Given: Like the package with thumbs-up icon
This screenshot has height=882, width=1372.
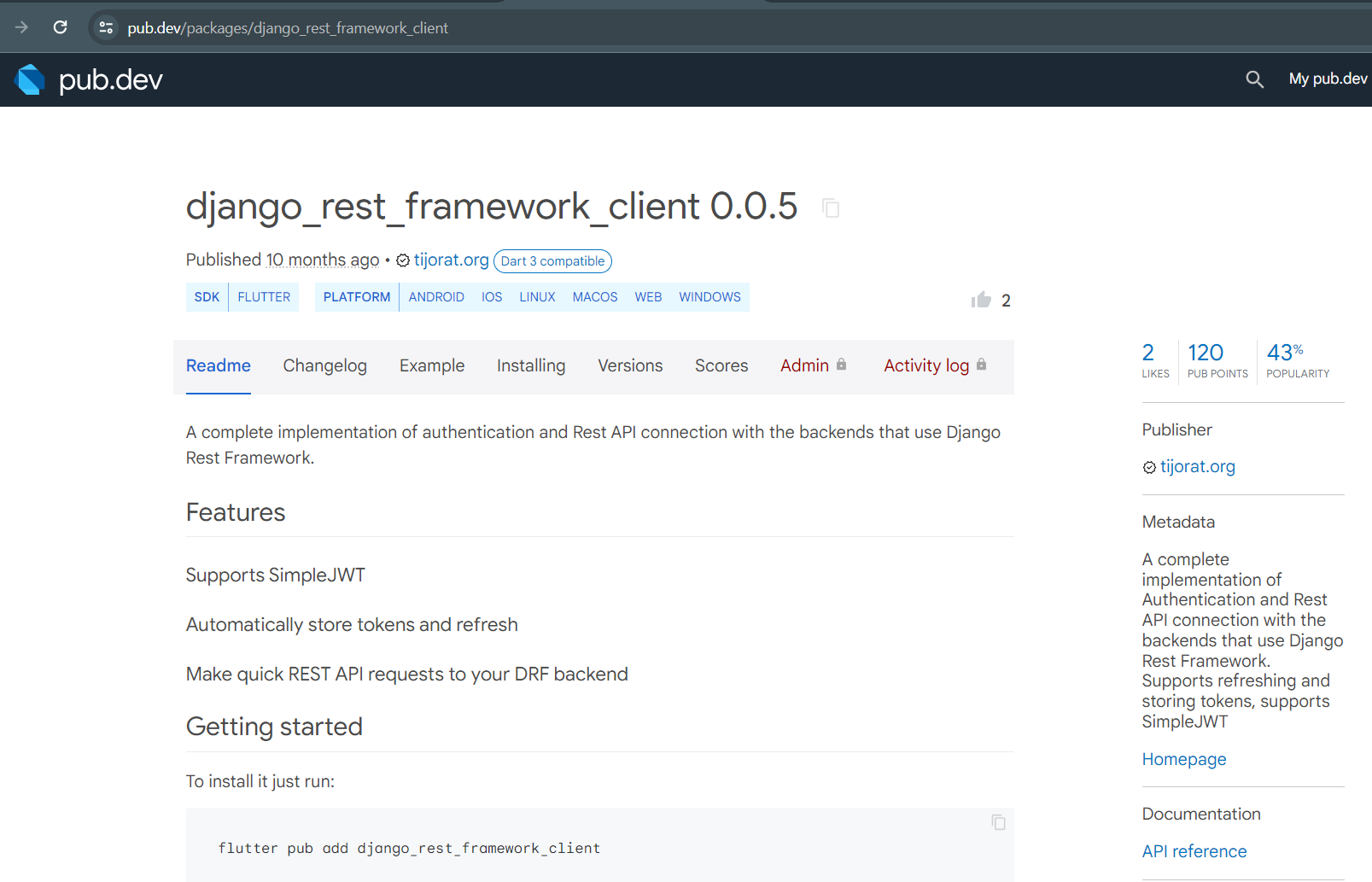Looking at the screenshot, I should pos(981,300).
